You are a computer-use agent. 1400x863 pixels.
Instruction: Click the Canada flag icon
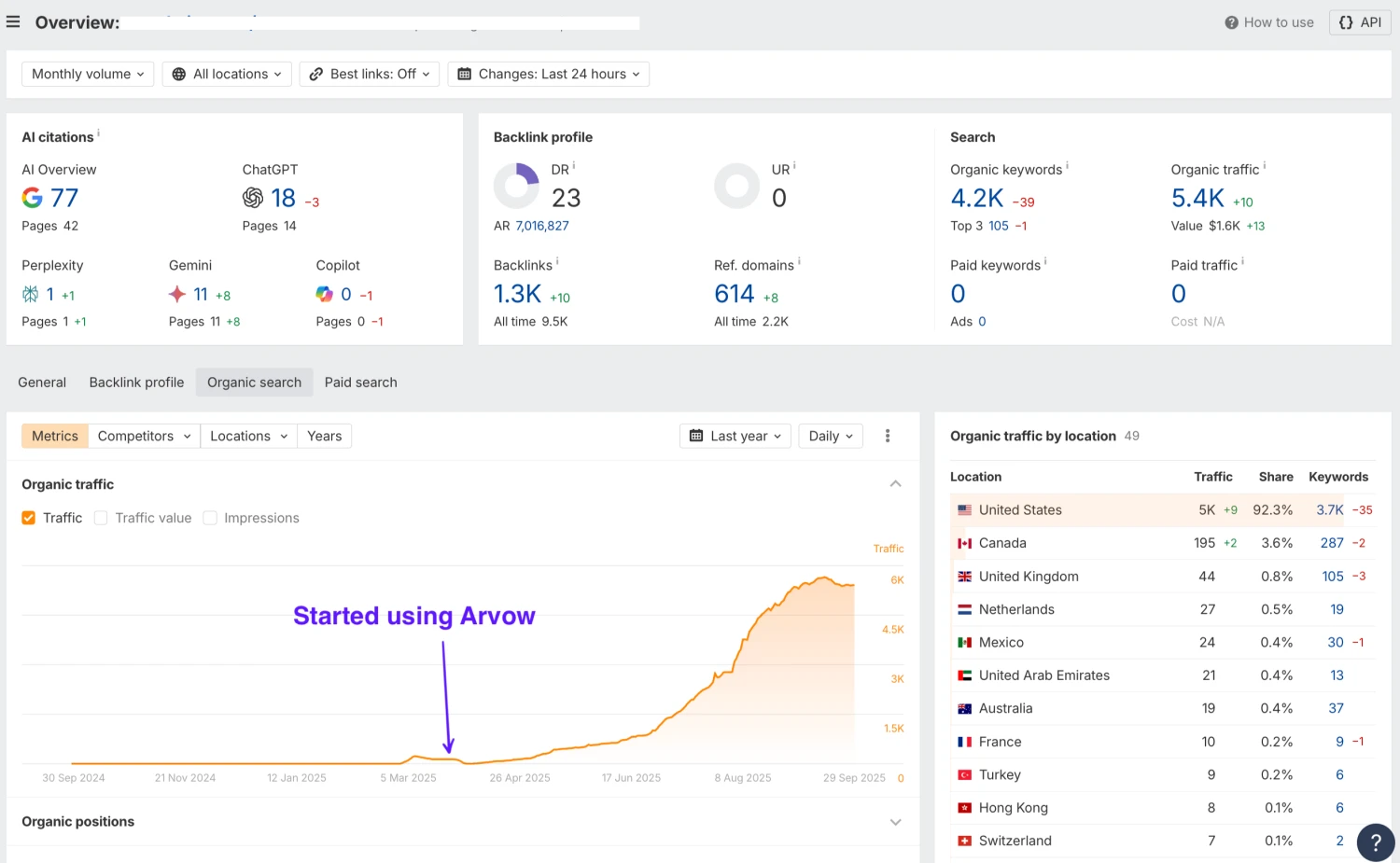tap(965, 543)
